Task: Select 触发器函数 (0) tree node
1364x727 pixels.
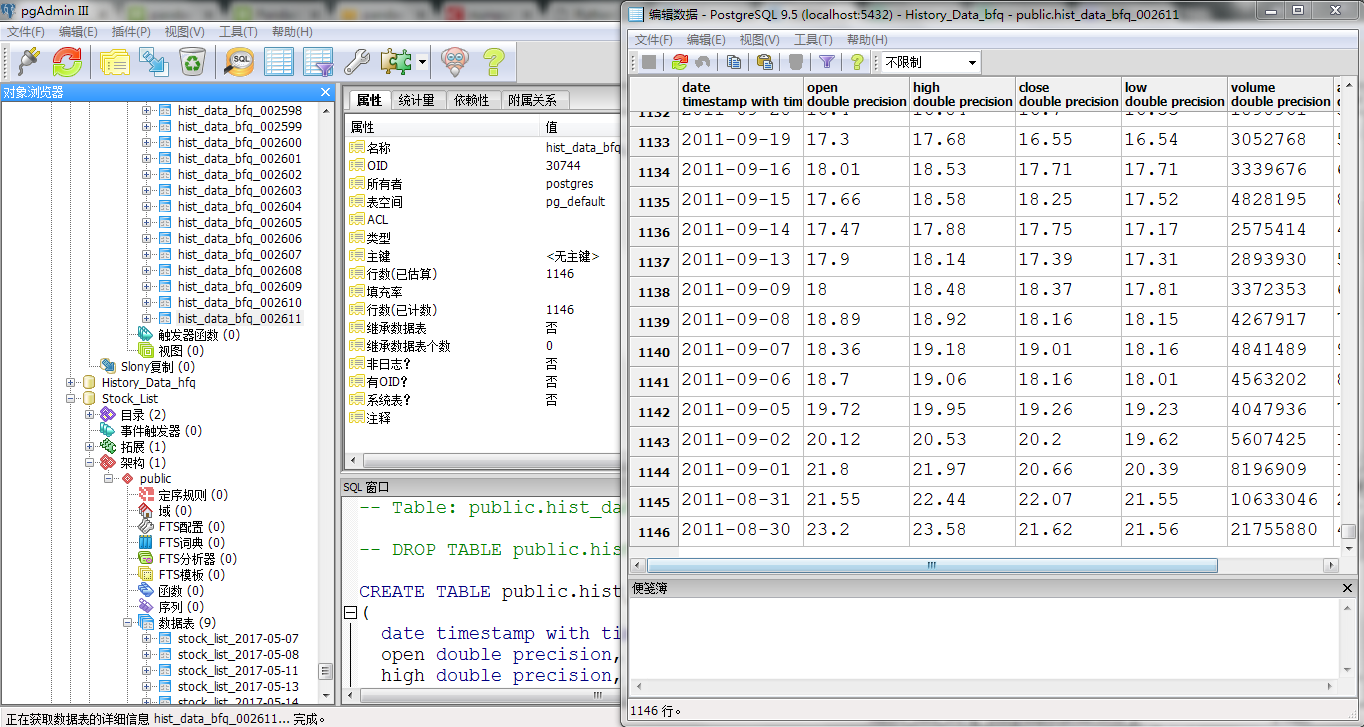Action: [x=199, y=334]
